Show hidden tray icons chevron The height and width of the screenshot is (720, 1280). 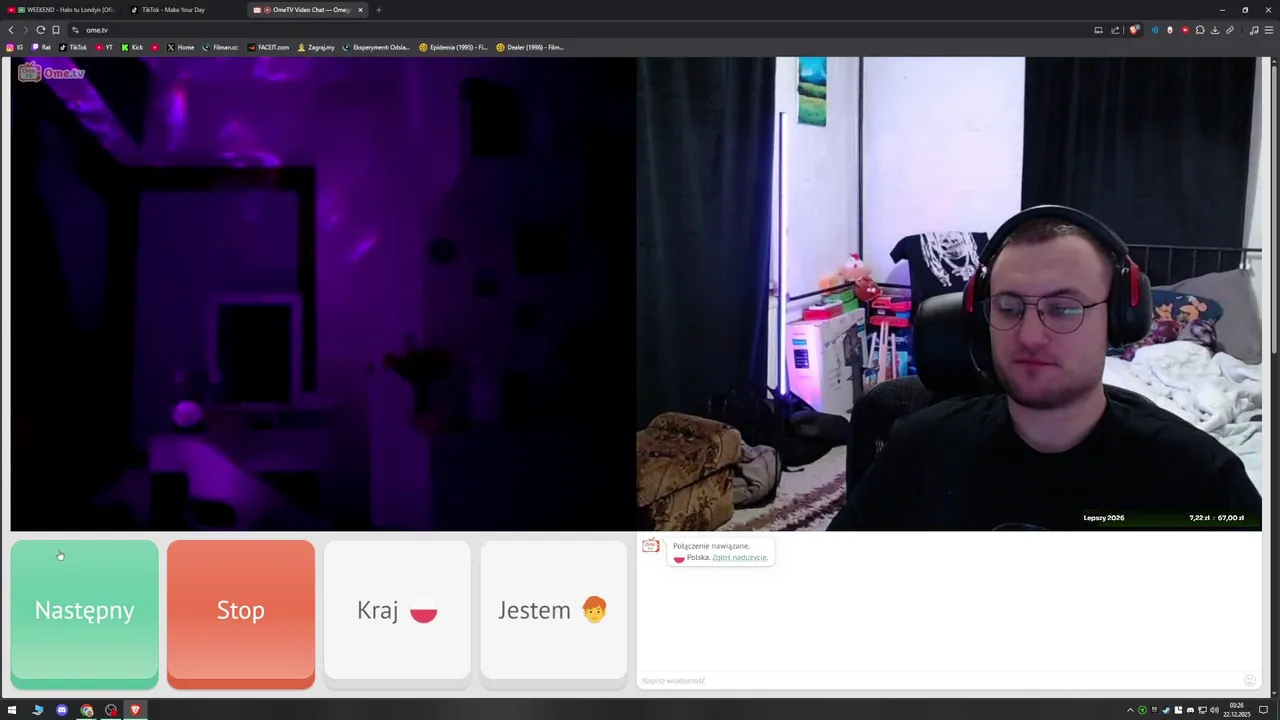pyautogui.click(x=1130, y=710)
